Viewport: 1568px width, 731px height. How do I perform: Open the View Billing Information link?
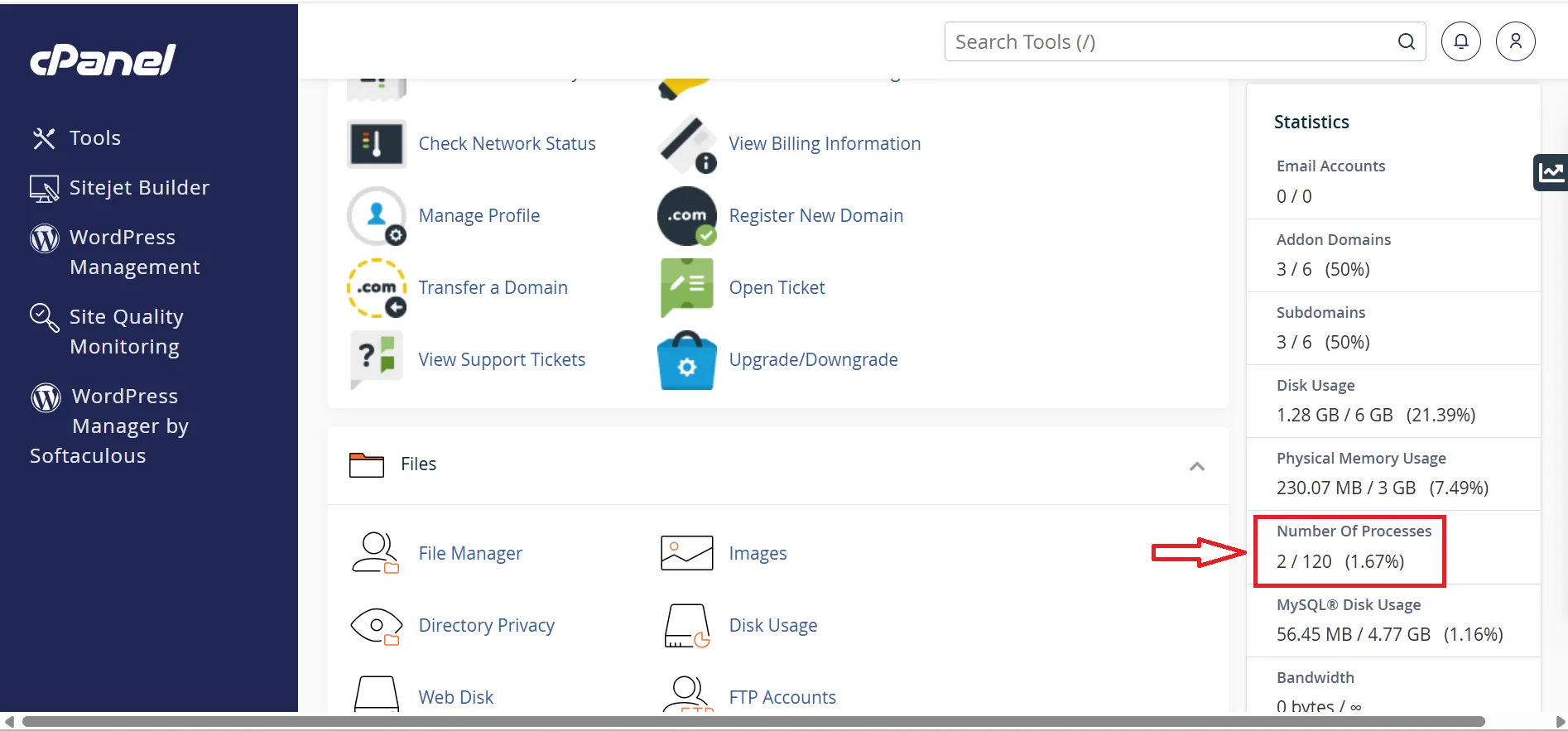824,144
